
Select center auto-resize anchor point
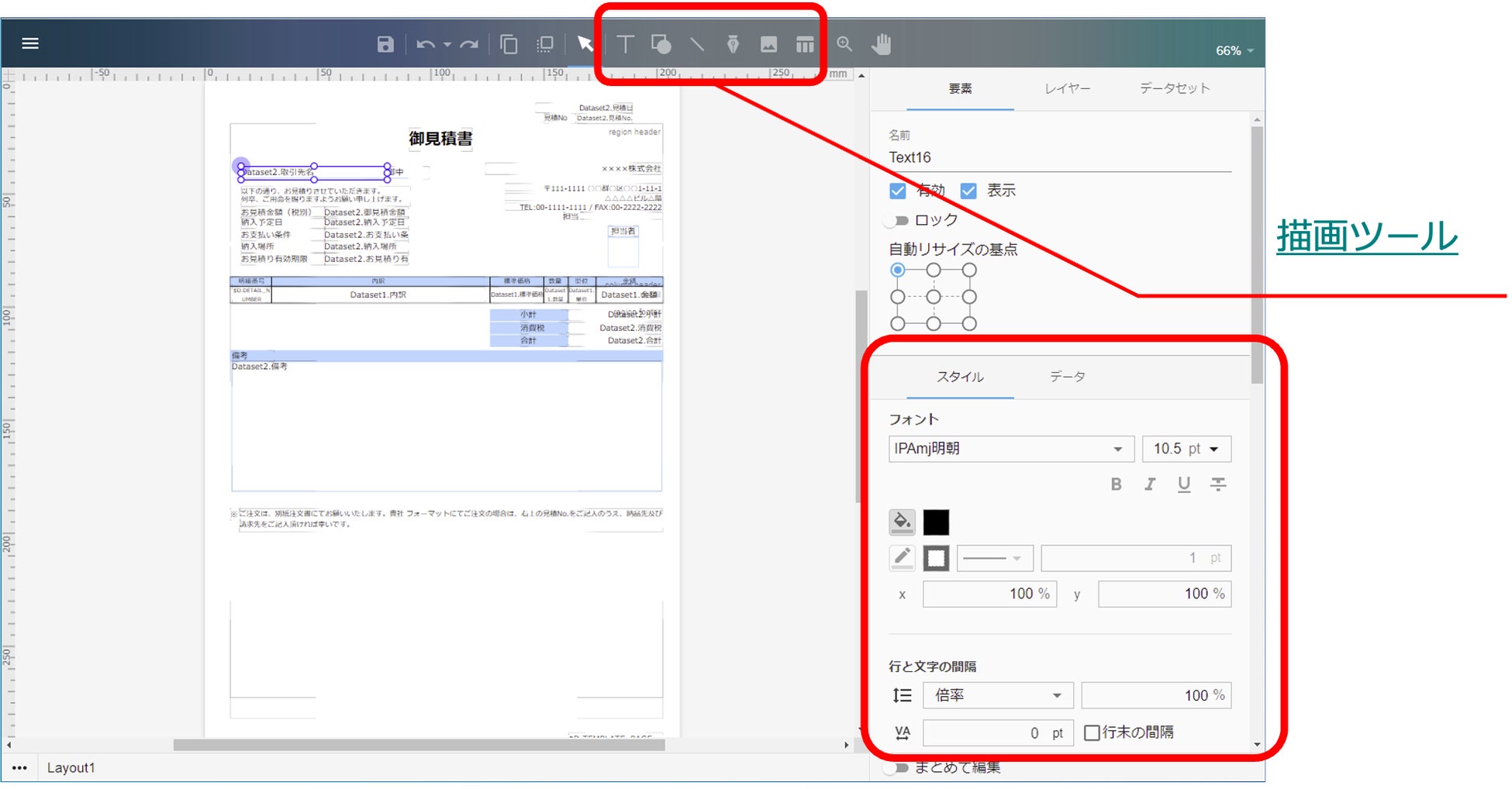coord(934,297)
